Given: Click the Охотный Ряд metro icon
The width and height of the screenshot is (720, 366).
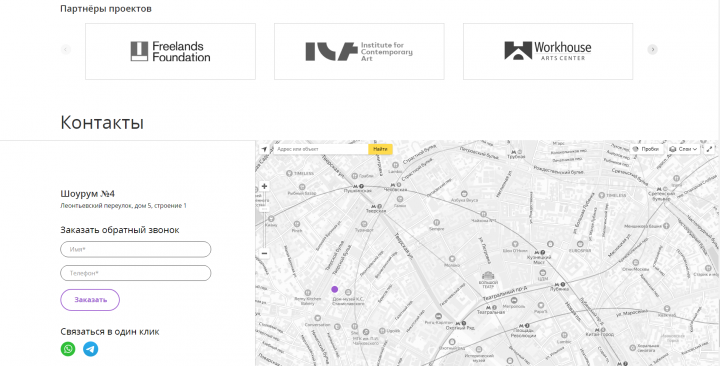Looking at the screenshot, I should tap(461, 323).
